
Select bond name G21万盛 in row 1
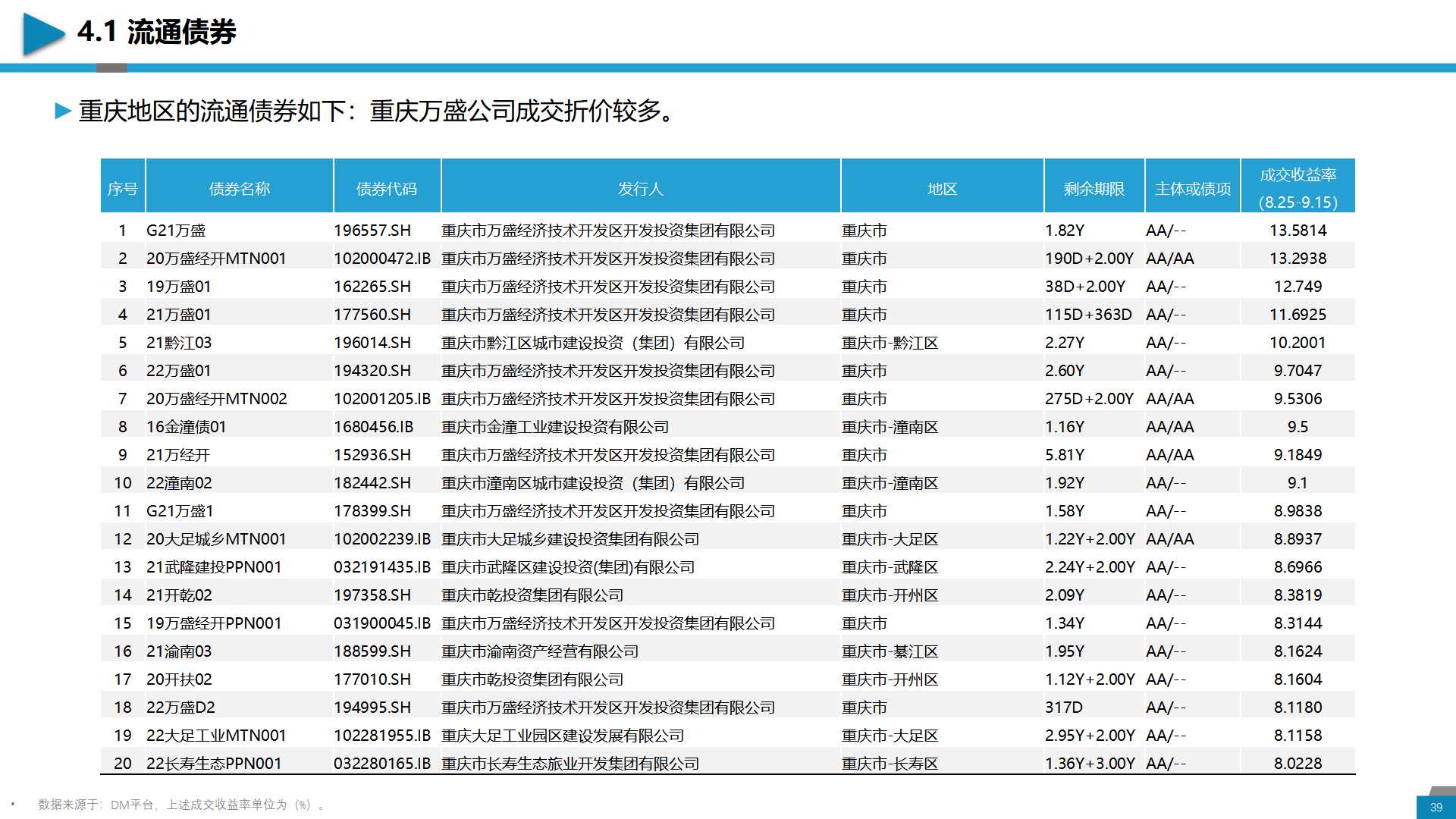tap(176, 231)
